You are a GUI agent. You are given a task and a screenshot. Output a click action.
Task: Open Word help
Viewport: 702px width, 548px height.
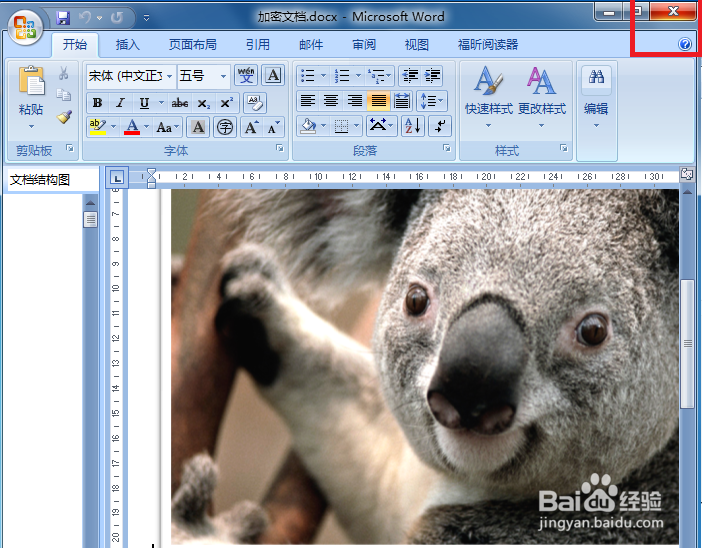[x=685, y=44]
